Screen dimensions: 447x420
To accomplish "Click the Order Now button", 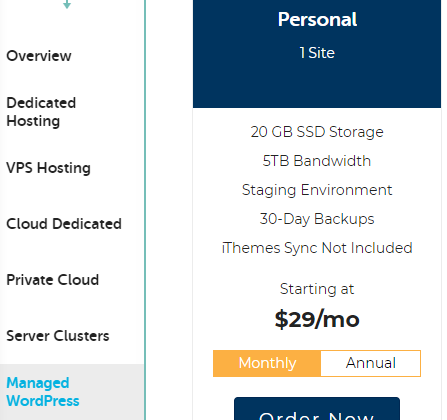I will [x=317, y=409].
